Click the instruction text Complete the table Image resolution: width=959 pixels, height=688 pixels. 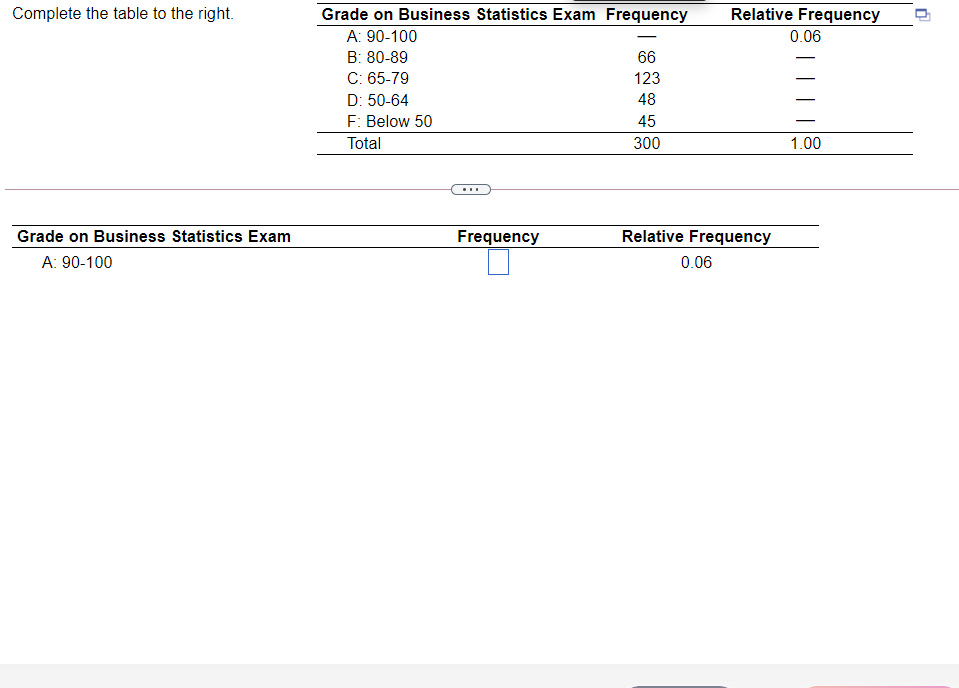pos(121,13)
